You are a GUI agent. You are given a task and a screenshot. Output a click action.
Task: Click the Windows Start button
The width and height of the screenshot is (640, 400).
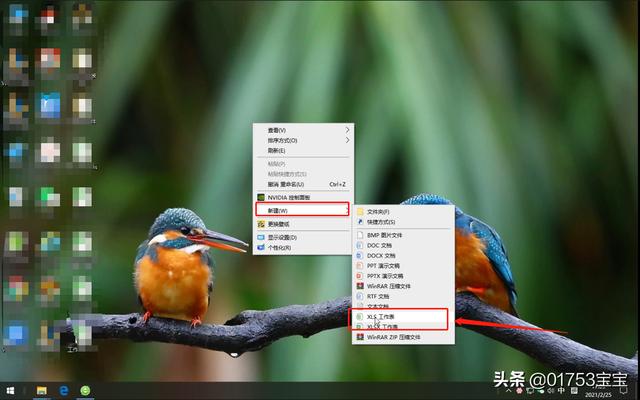pos(11,389)
